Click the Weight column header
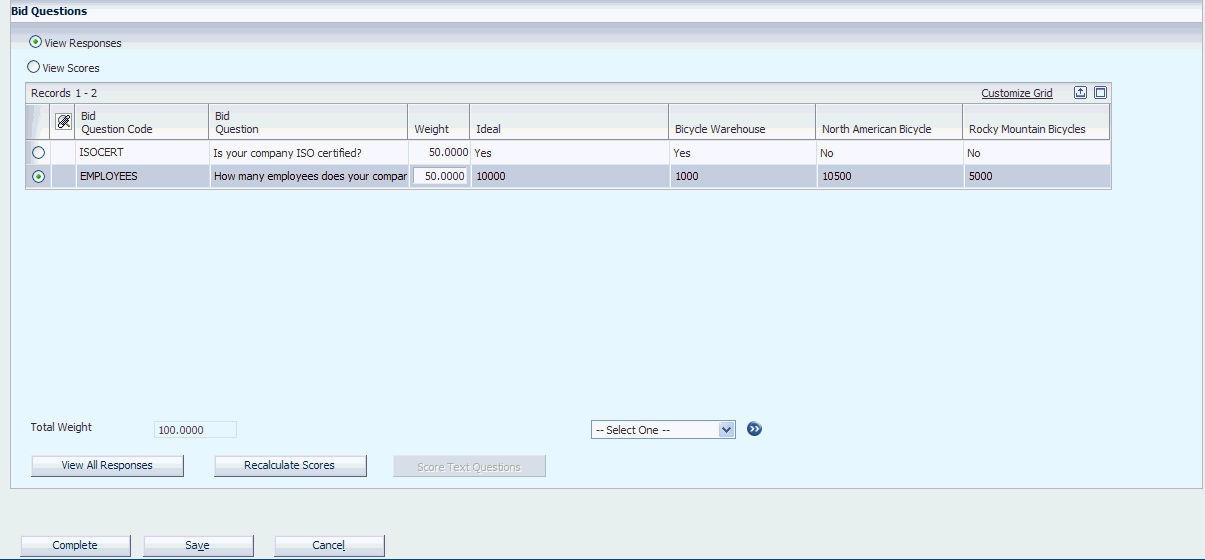Image resolution: width=1205 pixels, height=560 pixels. click(439, 122)
